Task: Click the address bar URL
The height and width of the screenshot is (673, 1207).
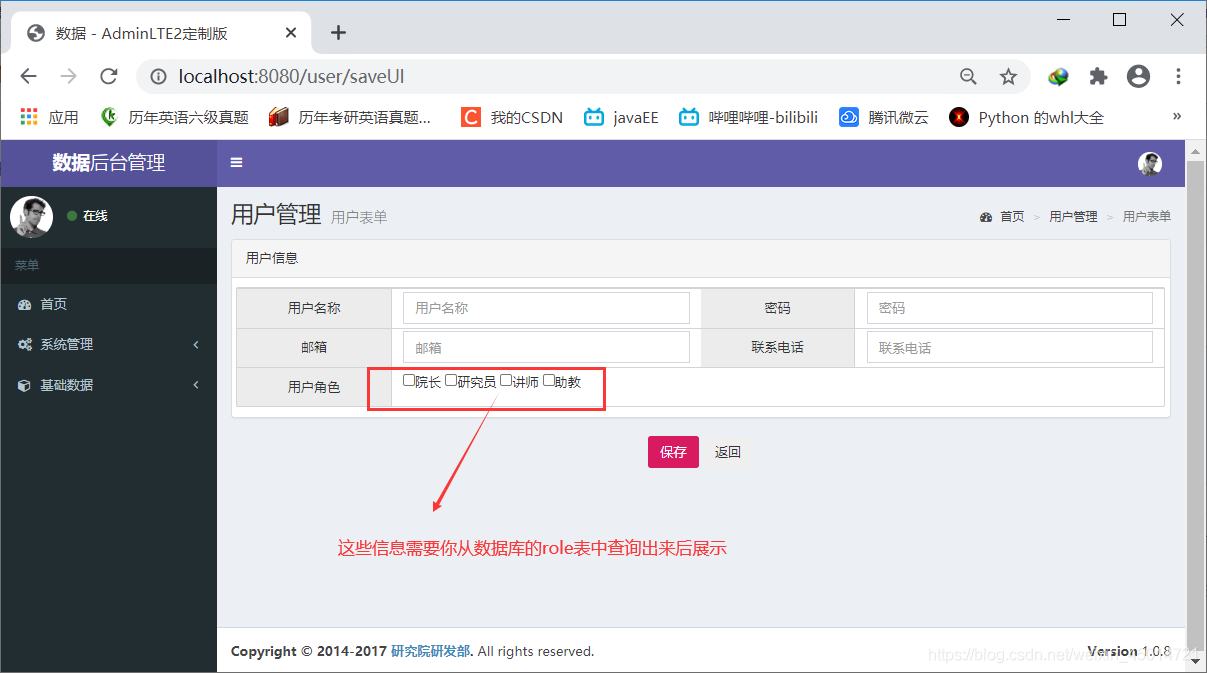Action: click(x=291, y=76)
